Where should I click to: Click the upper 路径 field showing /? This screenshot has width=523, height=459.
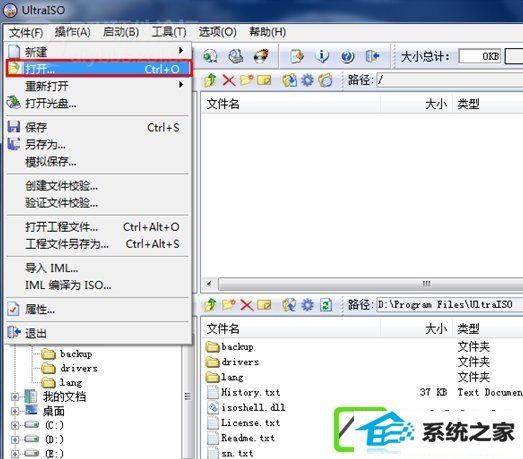point(450,80)
